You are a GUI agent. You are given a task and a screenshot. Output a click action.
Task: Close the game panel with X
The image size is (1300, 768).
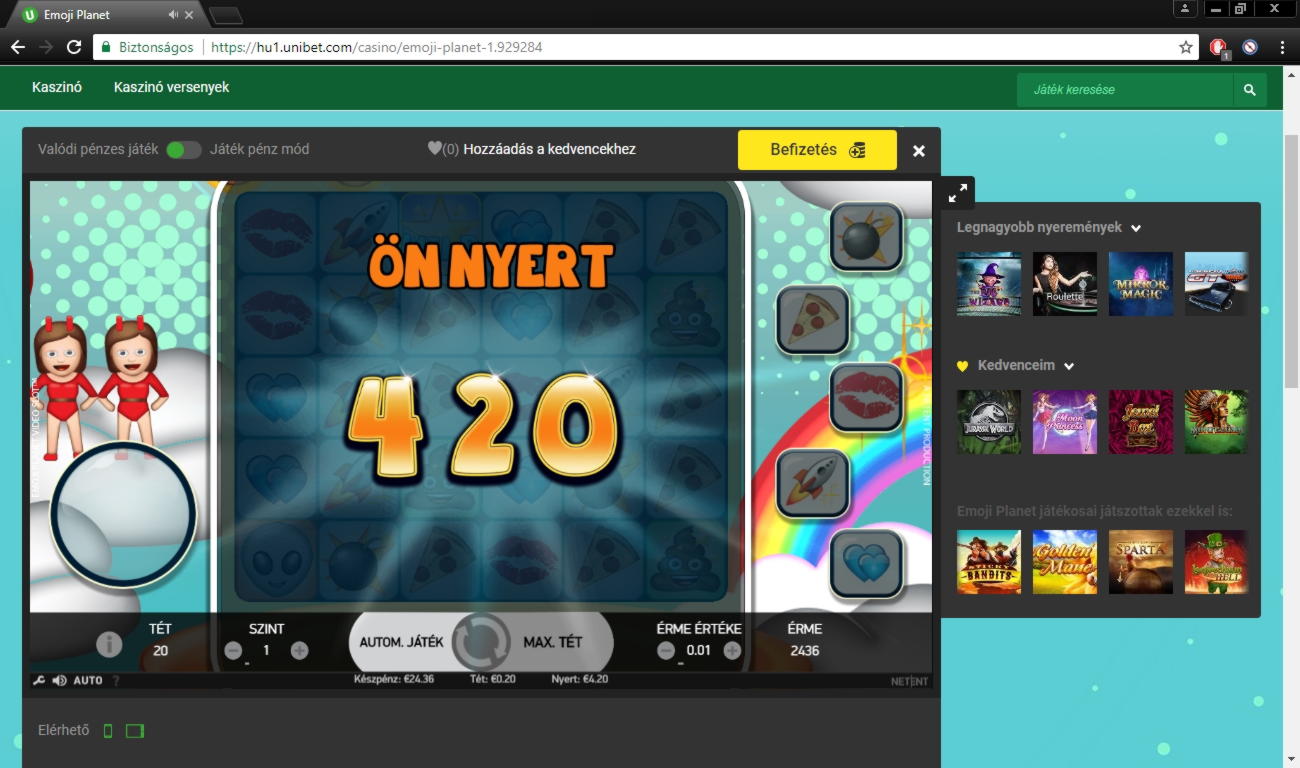pos(919,151)
